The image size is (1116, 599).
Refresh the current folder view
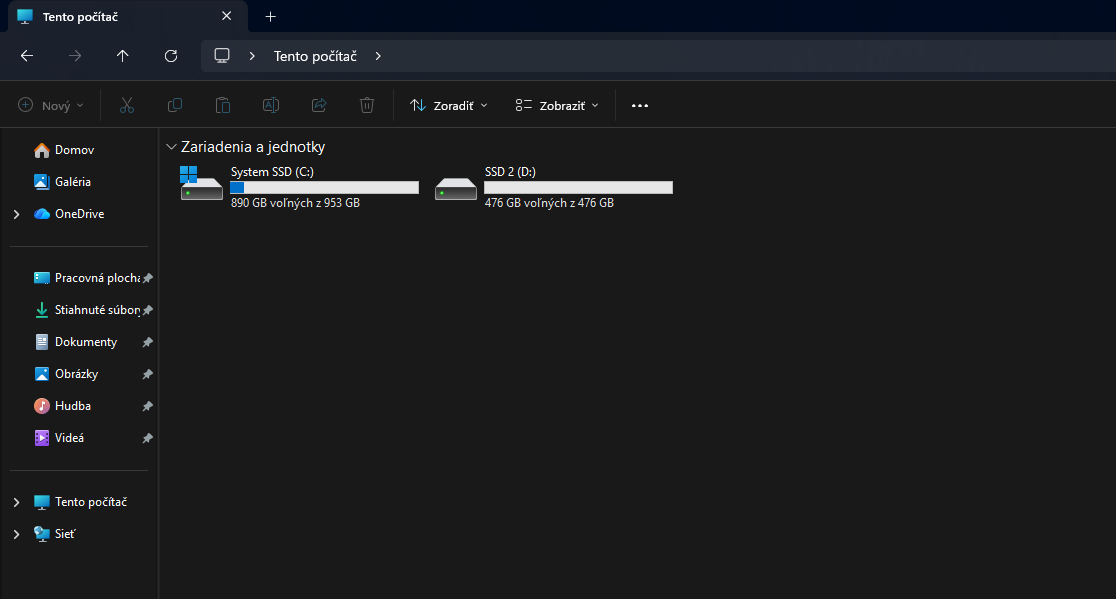pos(171,56)
